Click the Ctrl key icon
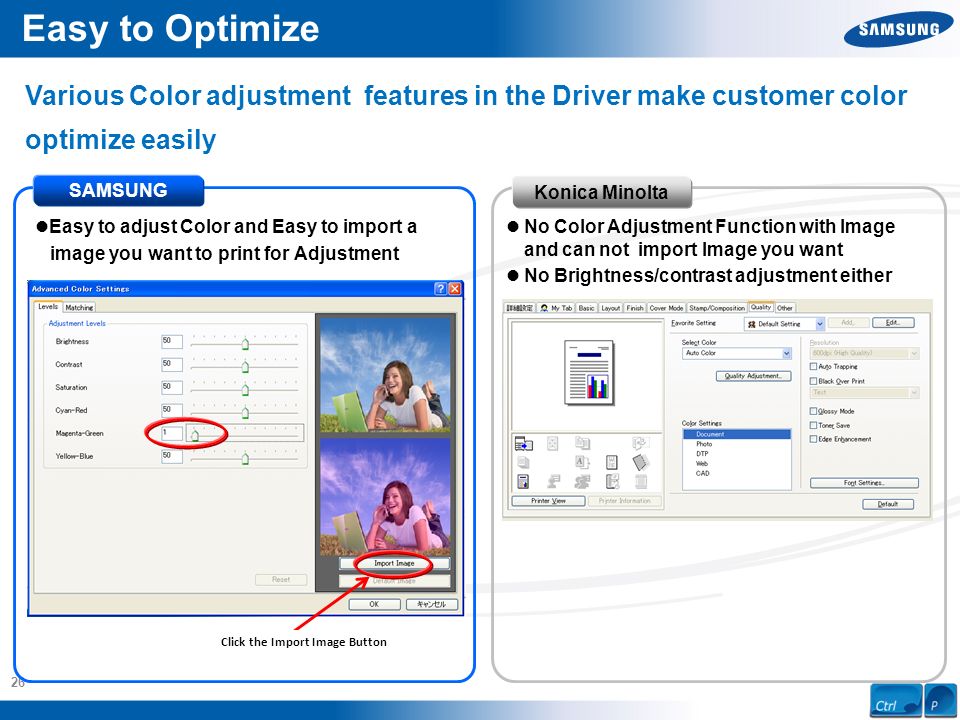 [896, 701]
